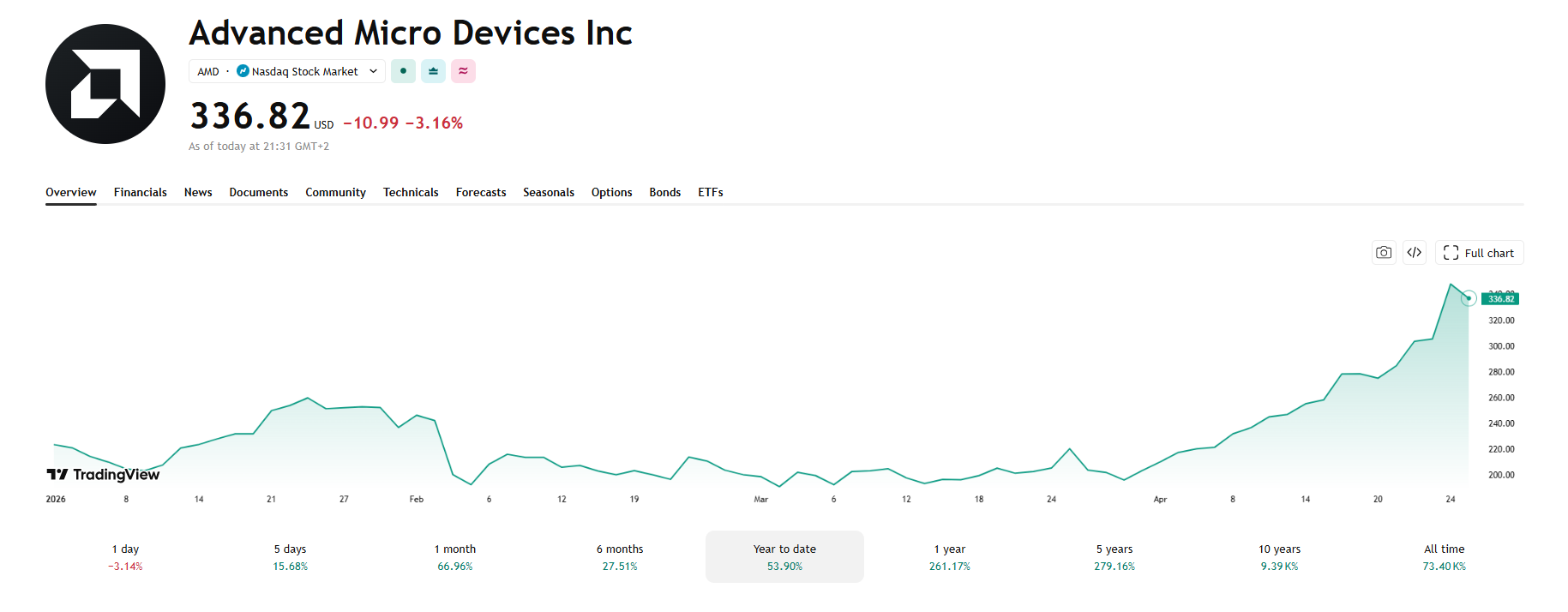Viewport: 1568px width, 612px height.
Task: Open the AMD Nasdaq Stock Market exchange dropdown
Action: [x=287, y=71]
